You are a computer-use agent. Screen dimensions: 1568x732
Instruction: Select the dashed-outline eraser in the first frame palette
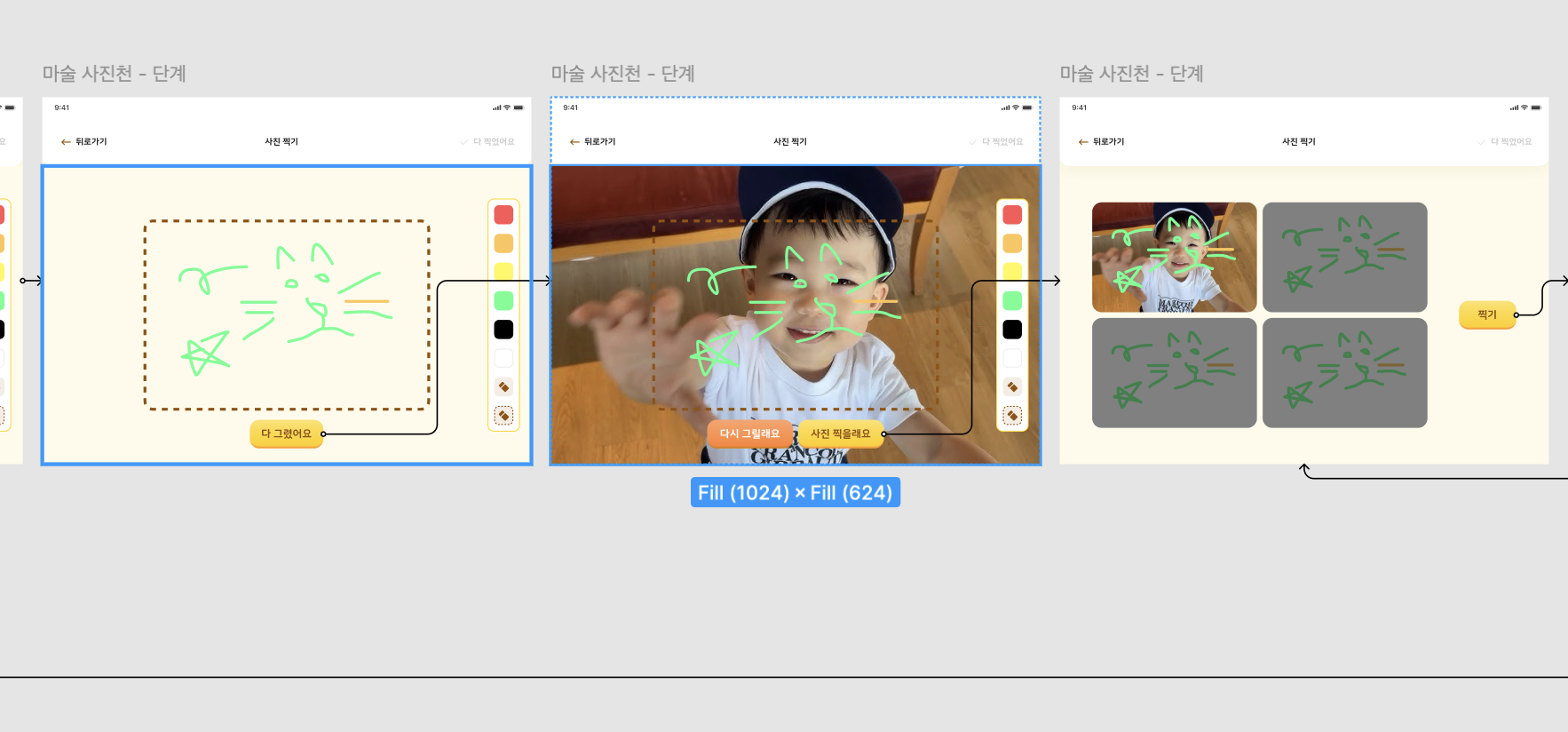(x=503, y=415)
